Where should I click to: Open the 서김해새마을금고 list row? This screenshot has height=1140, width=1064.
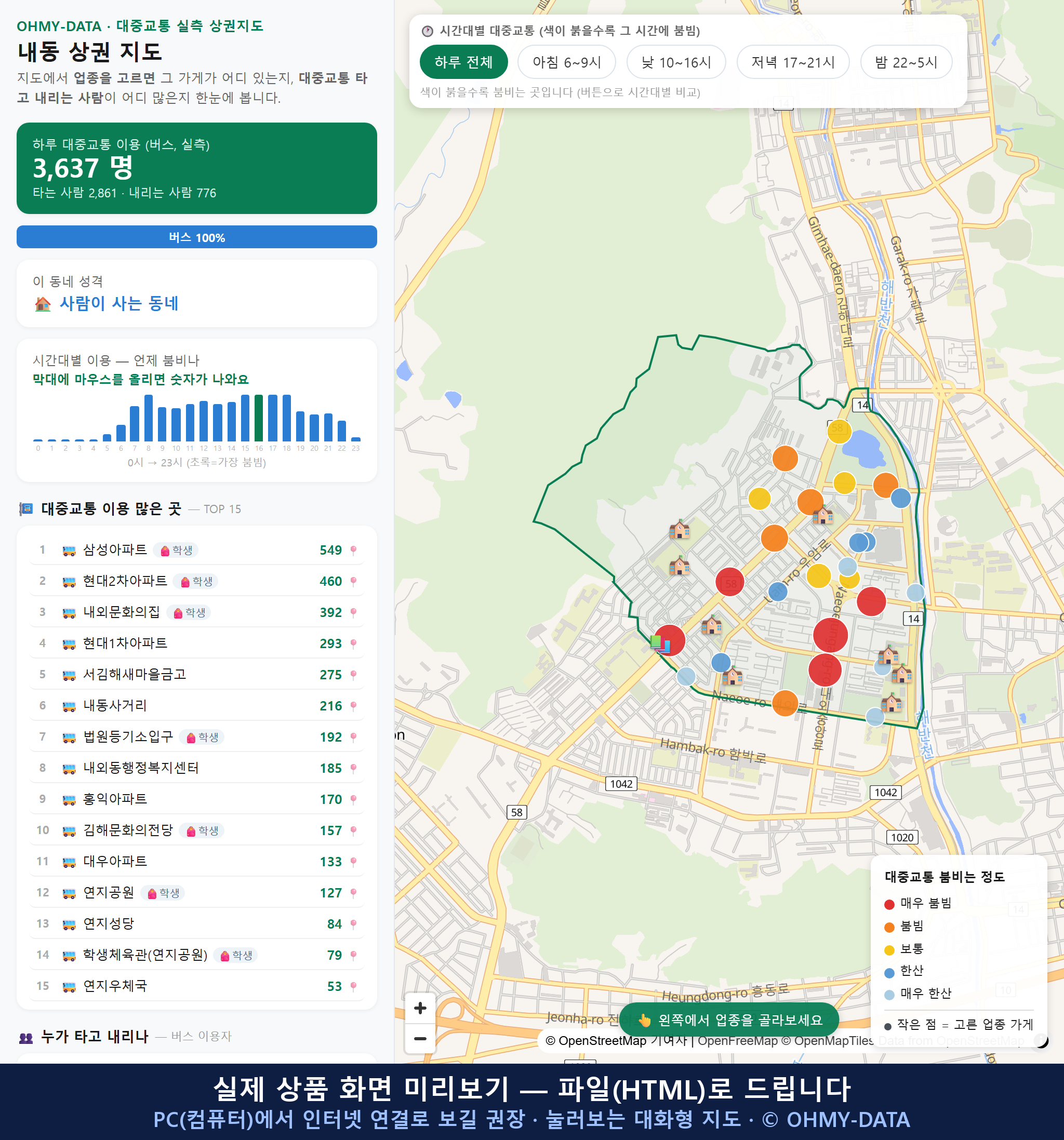tap(197, 675)
